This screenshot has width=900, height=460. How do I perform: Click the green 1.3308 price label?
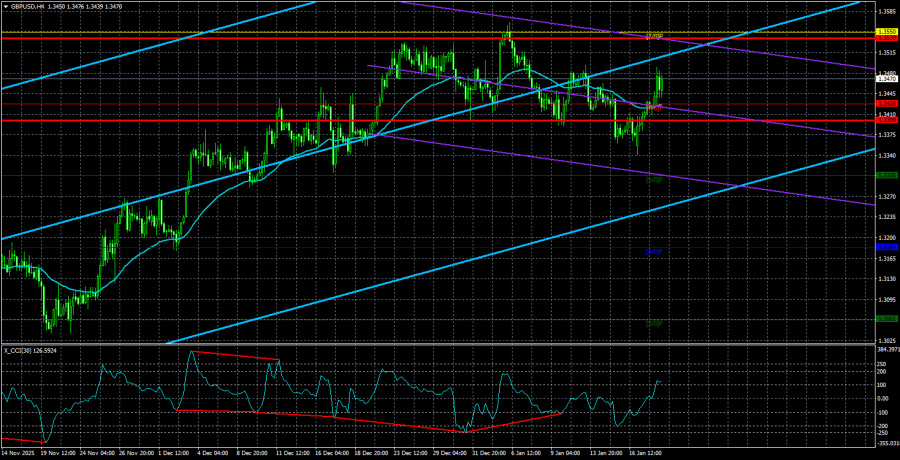(x=886, y=175)
